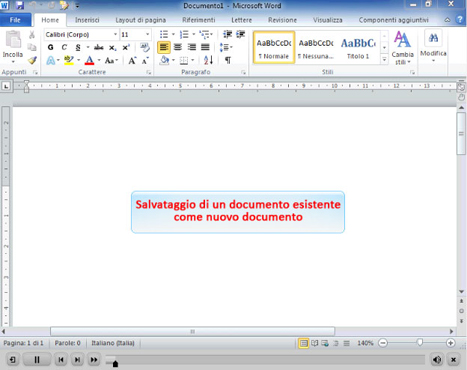Viewport: 467px width, 370px height.
Task: Select align left paragraph button
Action: 164,47
